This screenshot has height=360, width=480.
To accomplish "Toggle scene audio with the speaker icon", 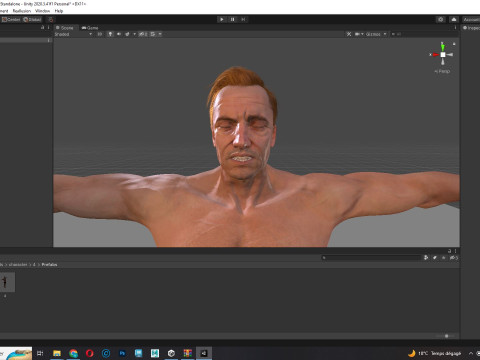I will 119,34.
